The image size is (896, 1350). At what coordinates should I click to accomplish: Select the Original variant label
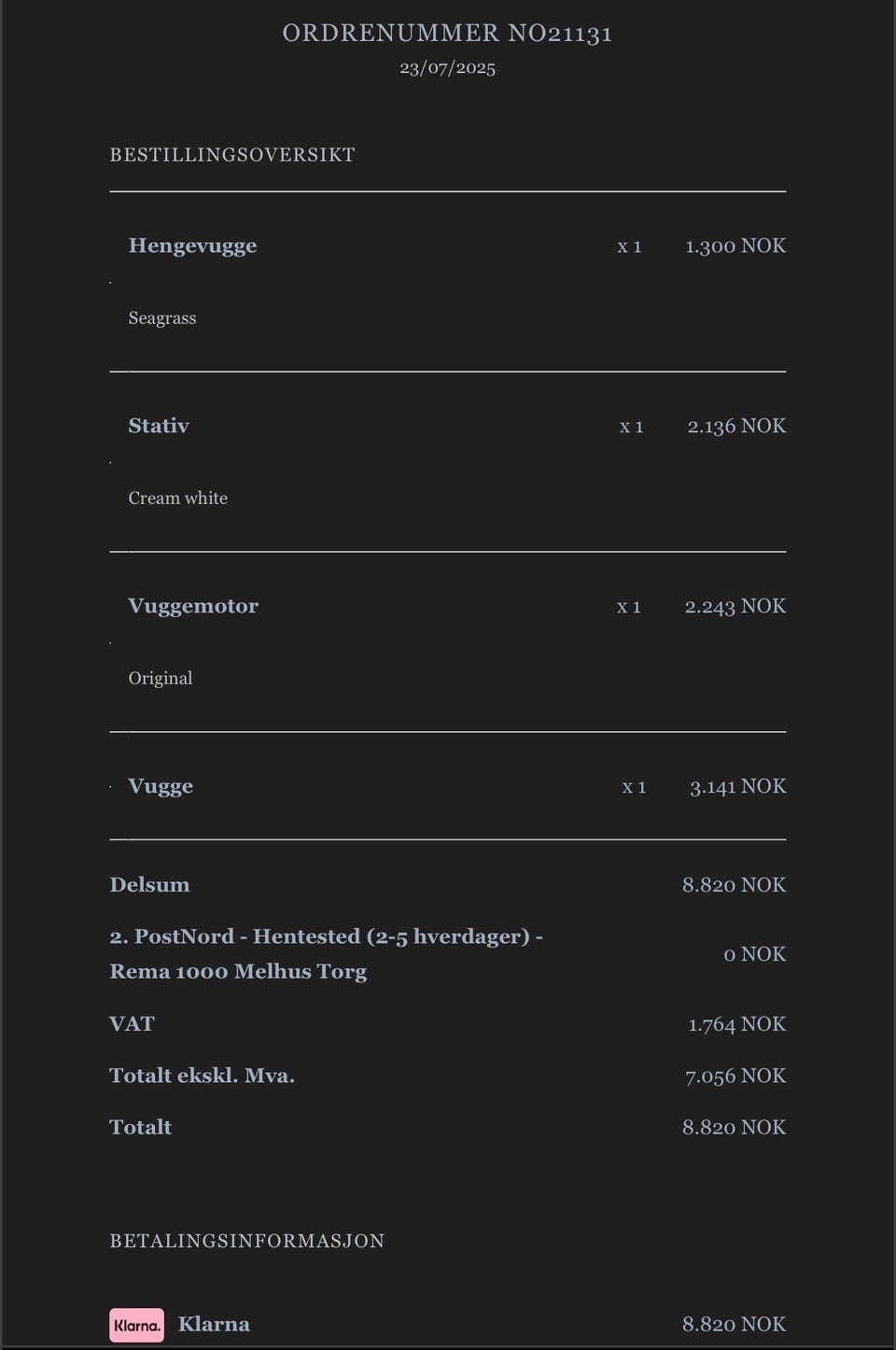pos(161,679)
